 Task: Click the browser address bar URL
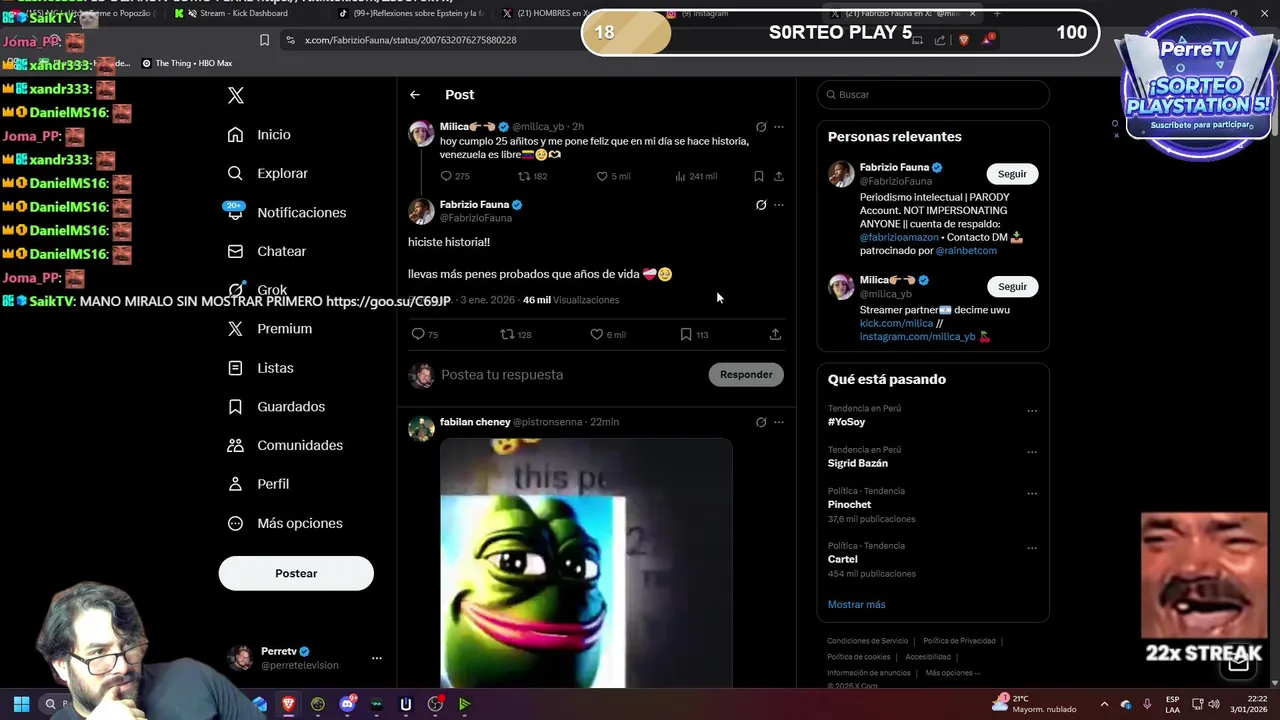click(x=410, y=40)
